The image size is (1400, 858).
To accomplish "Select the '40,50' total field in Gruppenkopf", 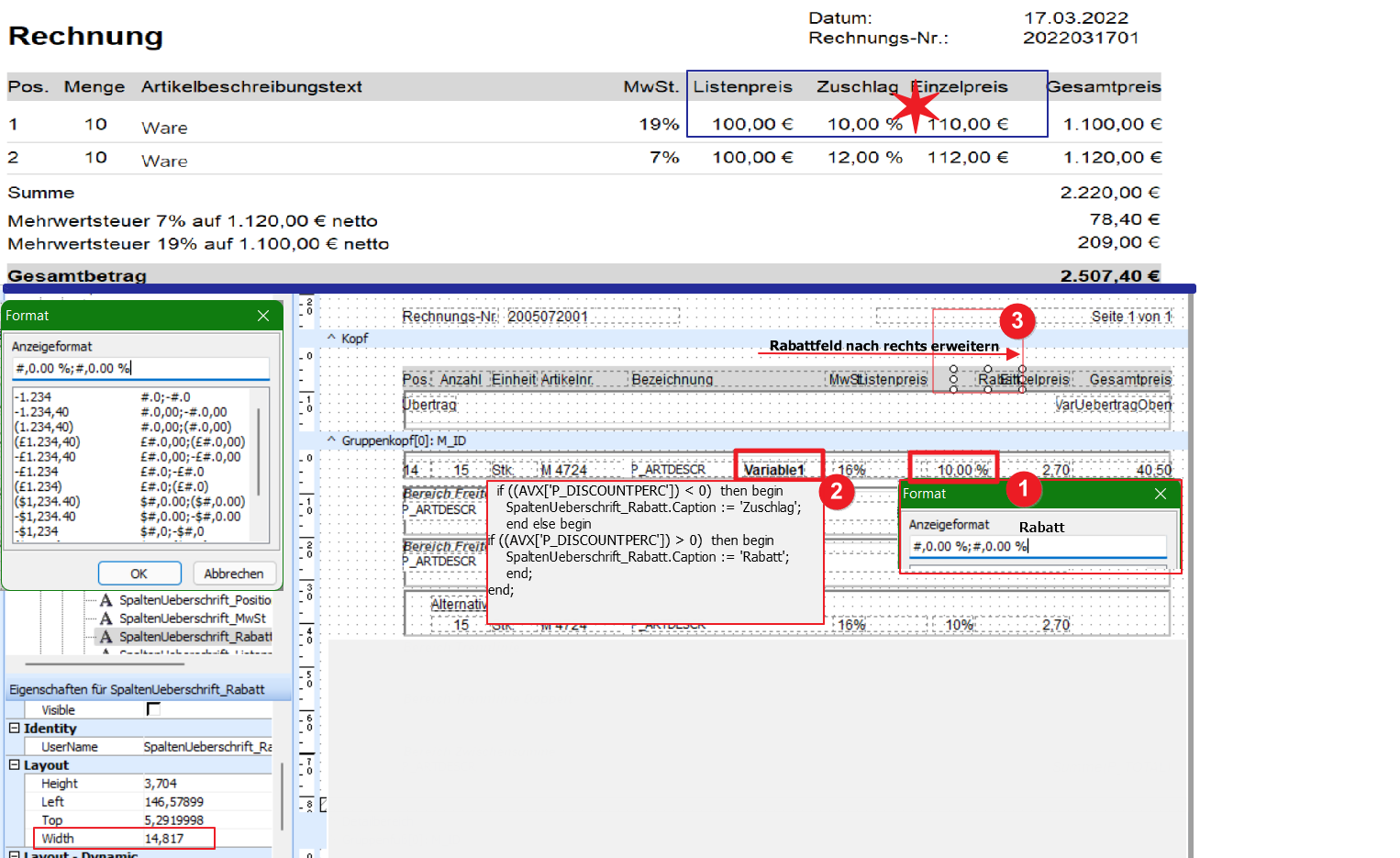I will click(1153, 470).
